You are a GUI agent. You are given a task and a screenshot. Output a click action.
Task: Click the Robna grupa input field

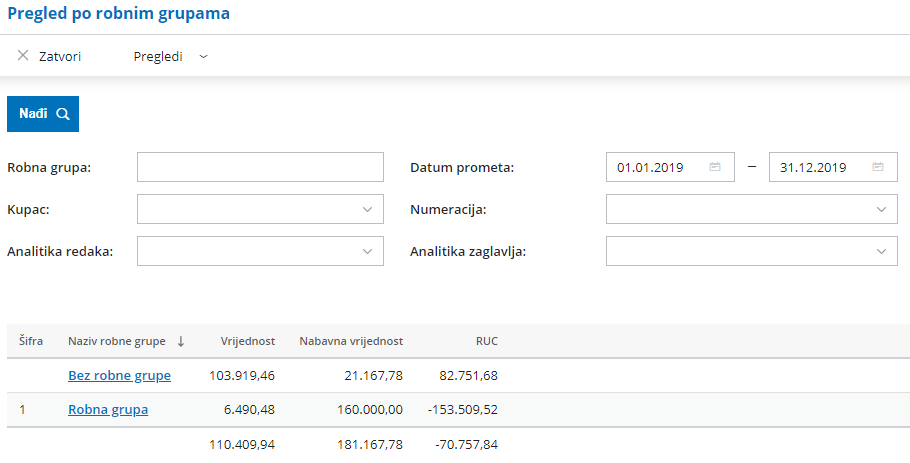[x=260, y=167]
